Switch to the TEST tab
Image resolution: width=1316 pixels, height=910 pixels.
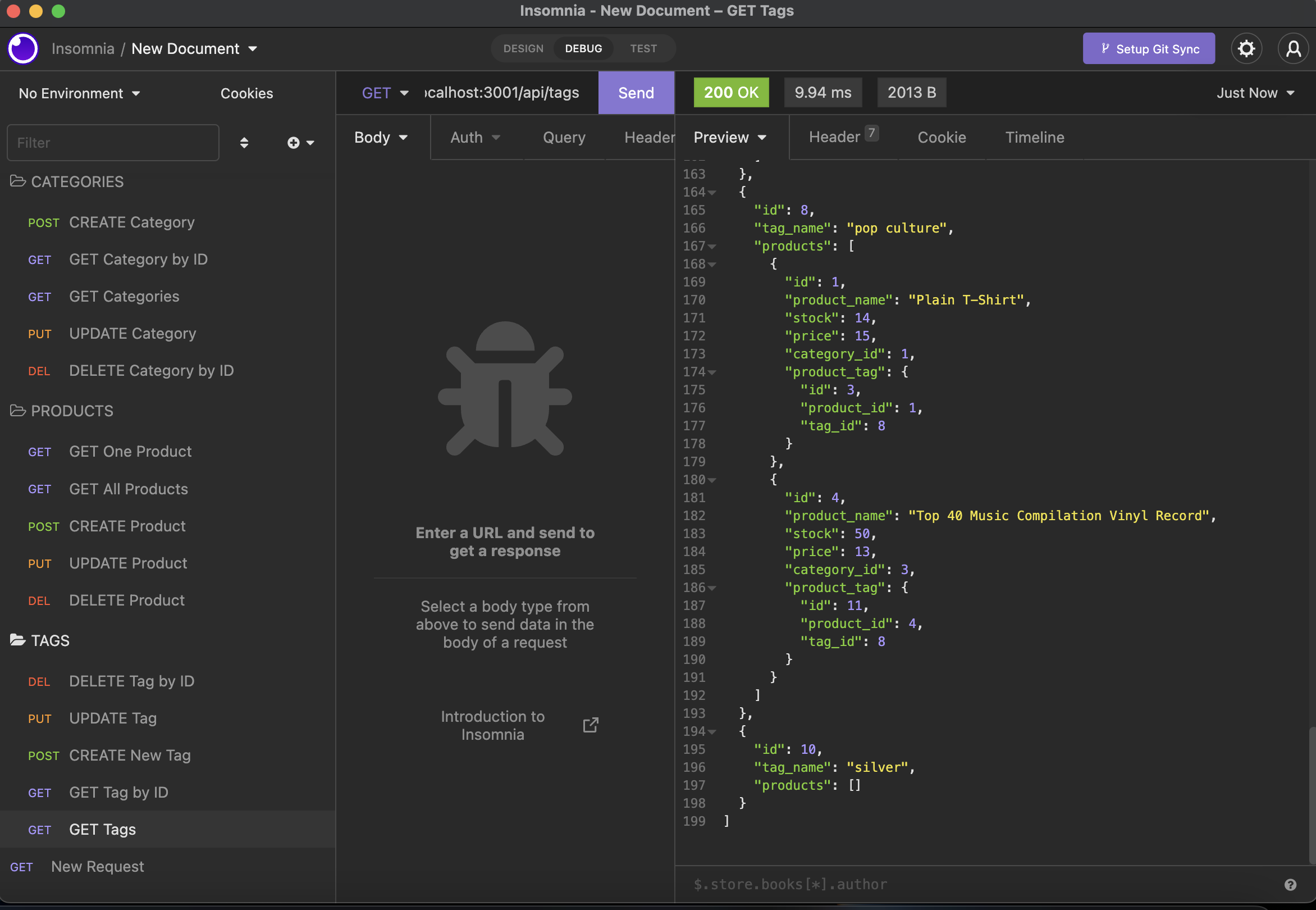tap(643, 48)
